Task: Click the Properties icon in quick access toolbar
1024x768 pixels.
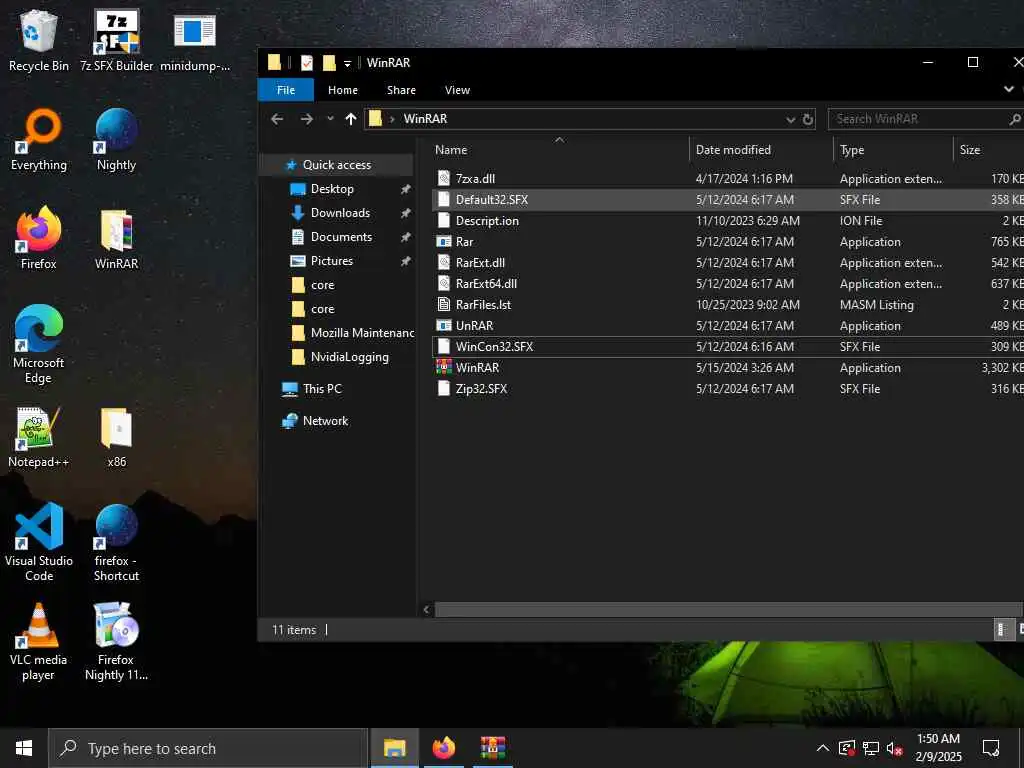Action: pyautogui.click(x=306, y=63)
